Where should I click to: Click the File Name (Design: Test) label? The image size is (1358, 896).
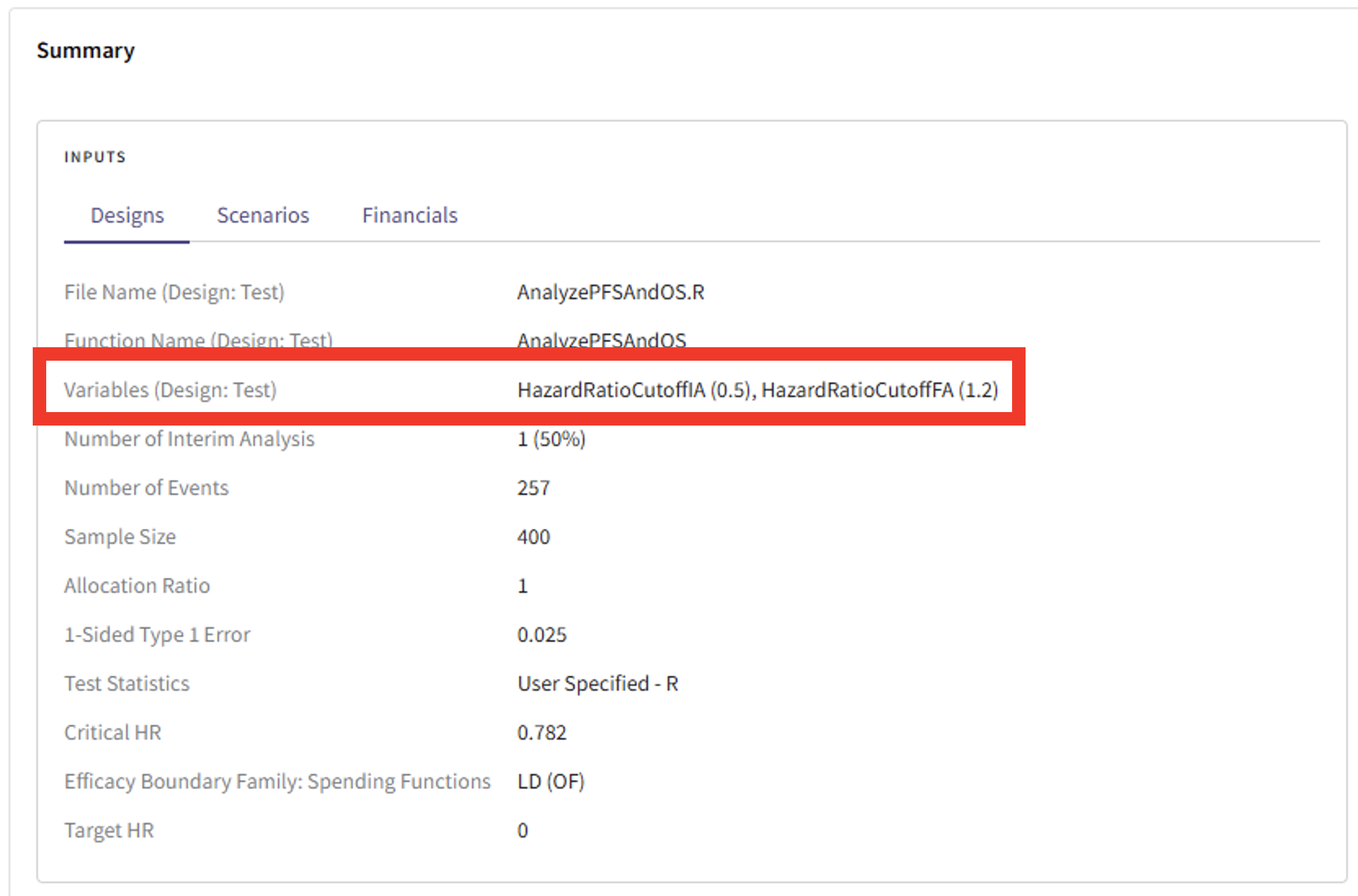(174, 293)
